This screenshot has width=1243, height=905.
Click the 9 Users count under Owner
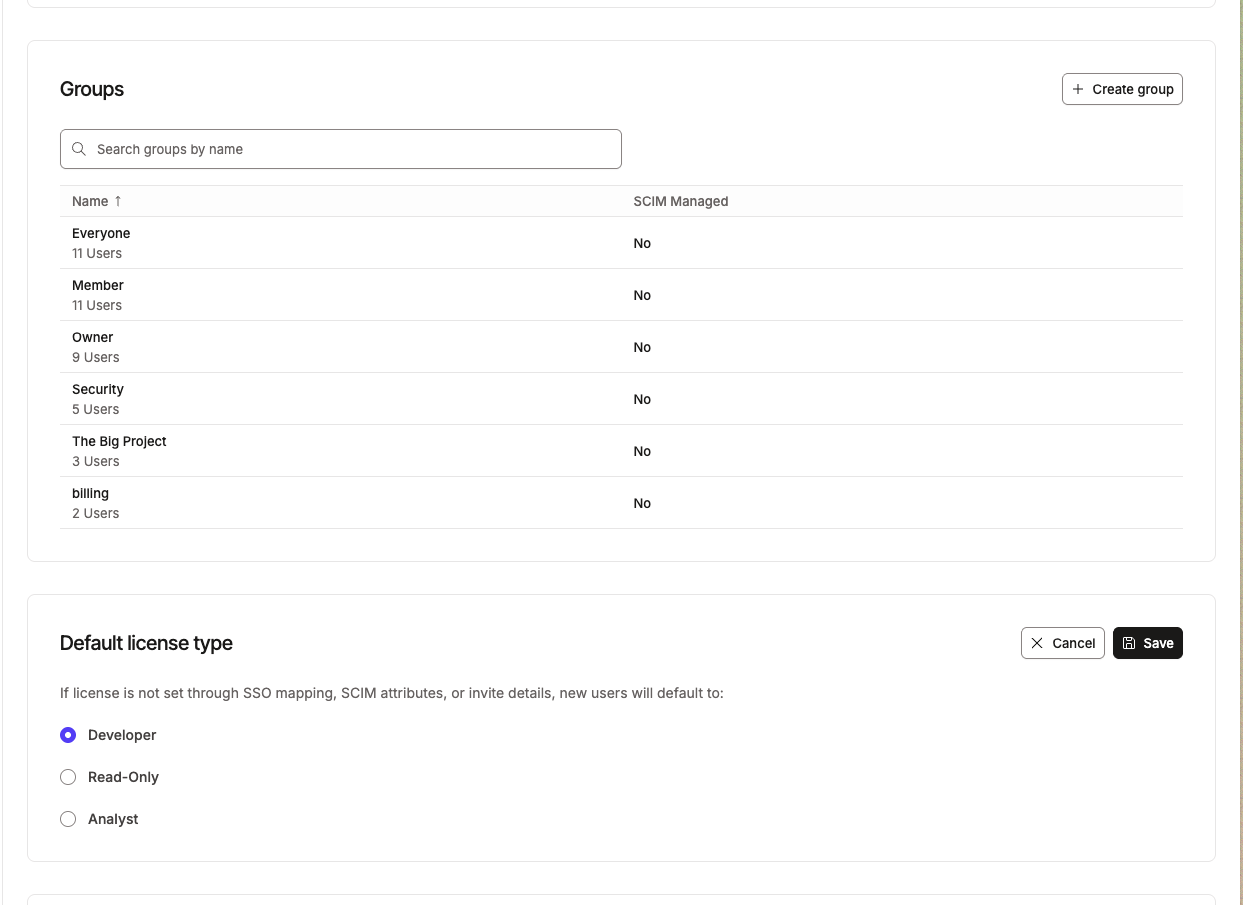click(x=96, y=357)
